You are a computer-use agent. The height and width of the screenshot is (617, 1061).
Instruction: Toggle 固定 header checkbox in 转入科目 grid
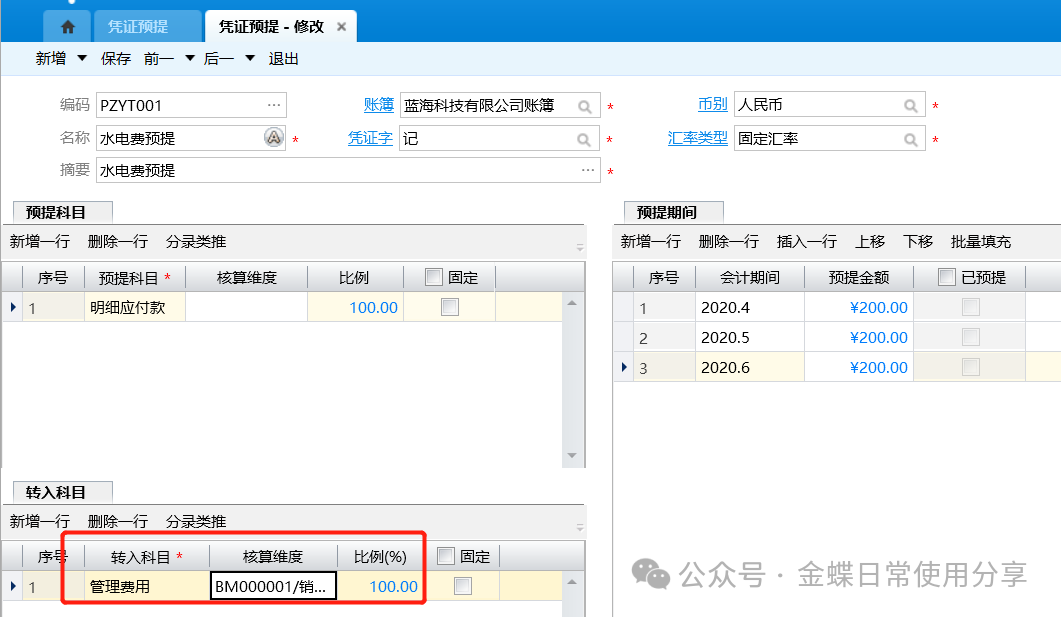pyautogui.click(x=446, y=556)
